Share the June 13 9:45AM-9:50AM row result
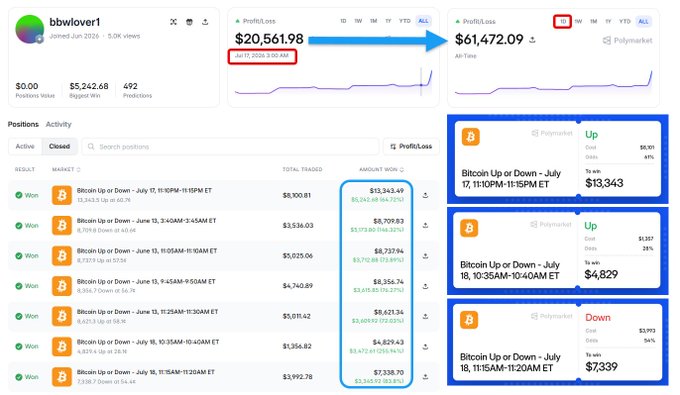Screen dimensions: 680x395 425,286
